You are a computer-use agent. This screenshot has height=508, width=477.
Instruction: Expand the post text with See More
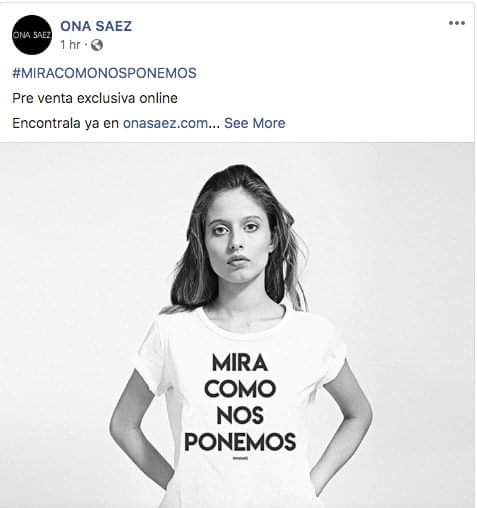pos(255,123)
